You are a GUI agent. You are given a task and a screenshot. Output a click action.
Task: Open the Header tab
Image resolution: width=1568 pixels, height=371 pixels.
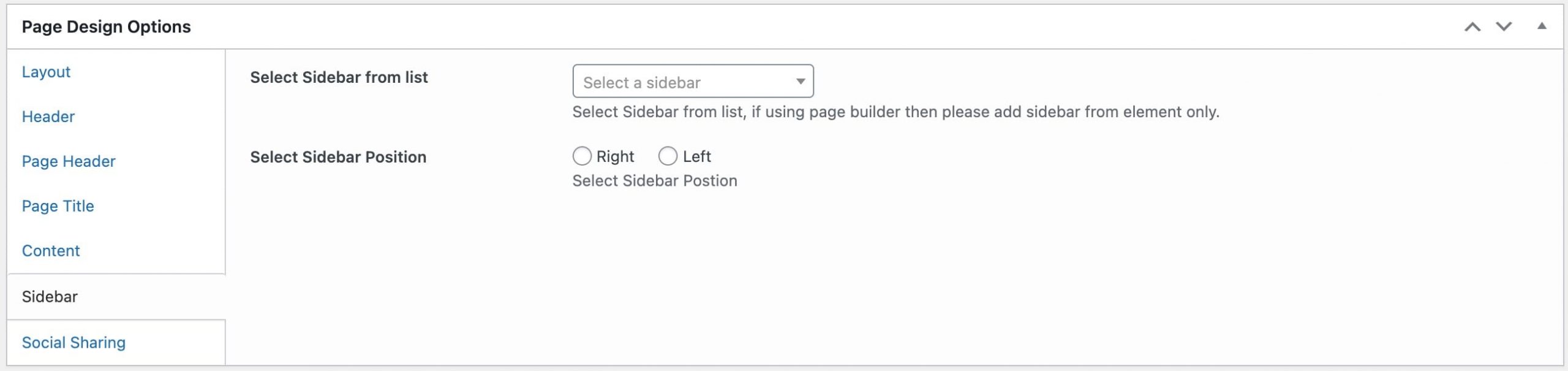coord(48,117)
